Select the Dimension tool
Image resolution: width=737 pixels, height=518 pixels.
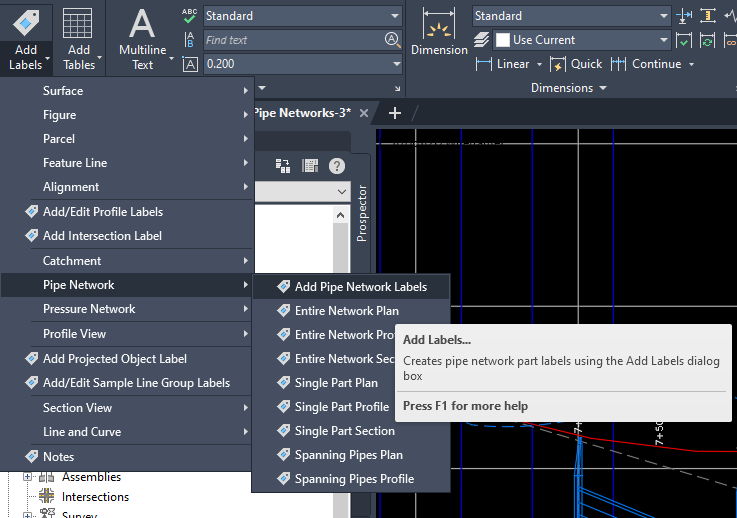point(439,32)
